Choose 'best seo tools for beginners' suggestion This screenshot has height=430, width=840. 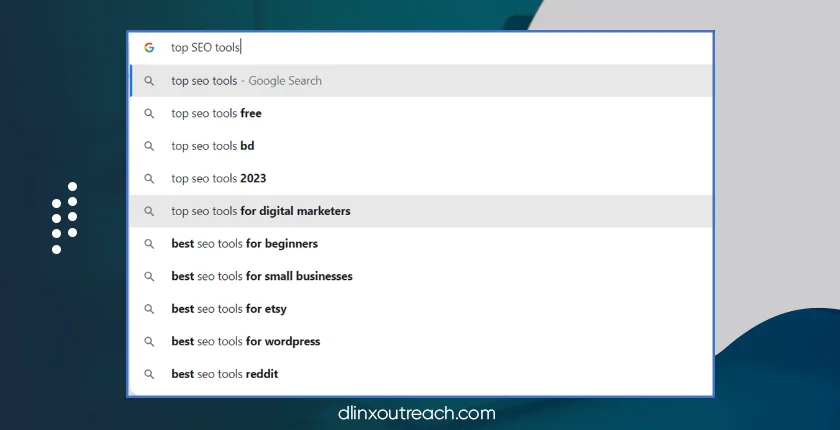421,244
